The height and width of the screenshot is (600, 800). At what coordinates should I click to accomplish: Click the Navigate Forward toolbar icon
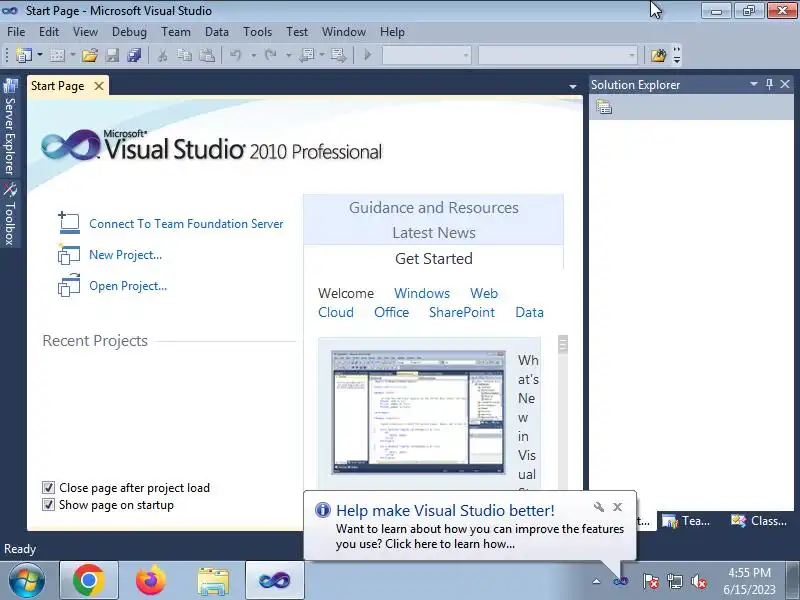[339, 55]
